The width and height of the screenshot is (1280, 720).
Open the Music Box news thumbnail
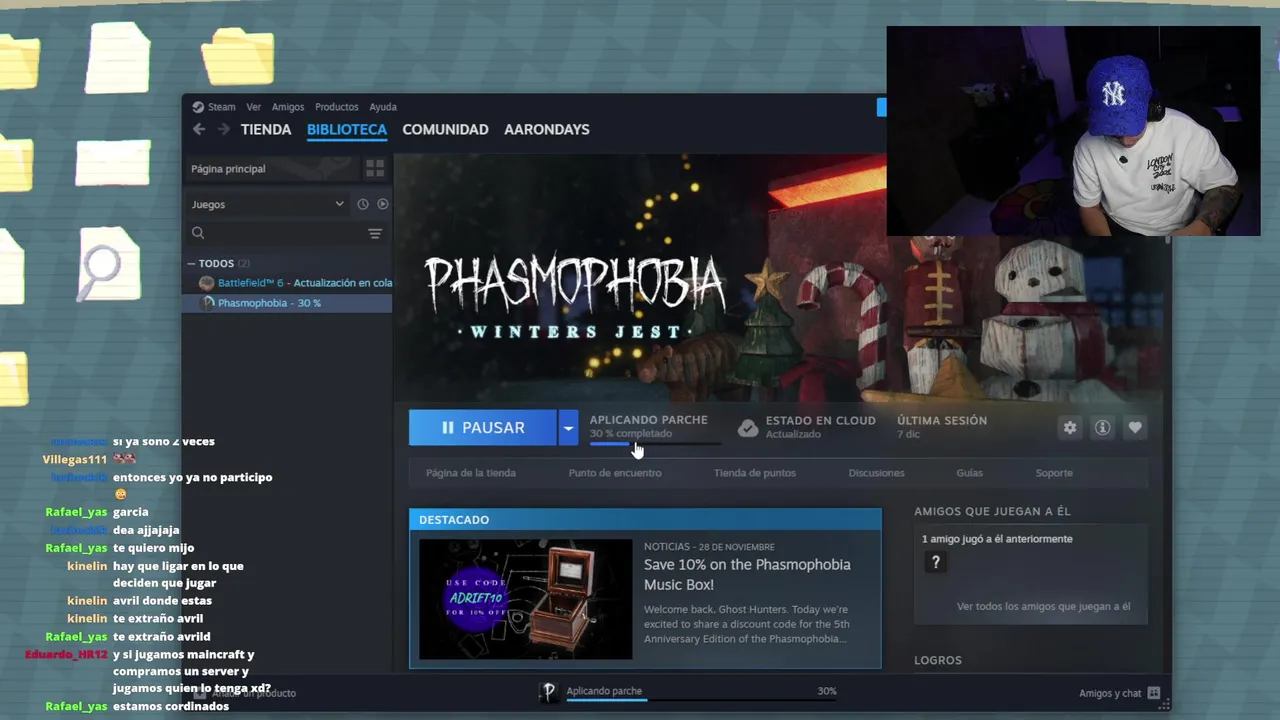526,599
